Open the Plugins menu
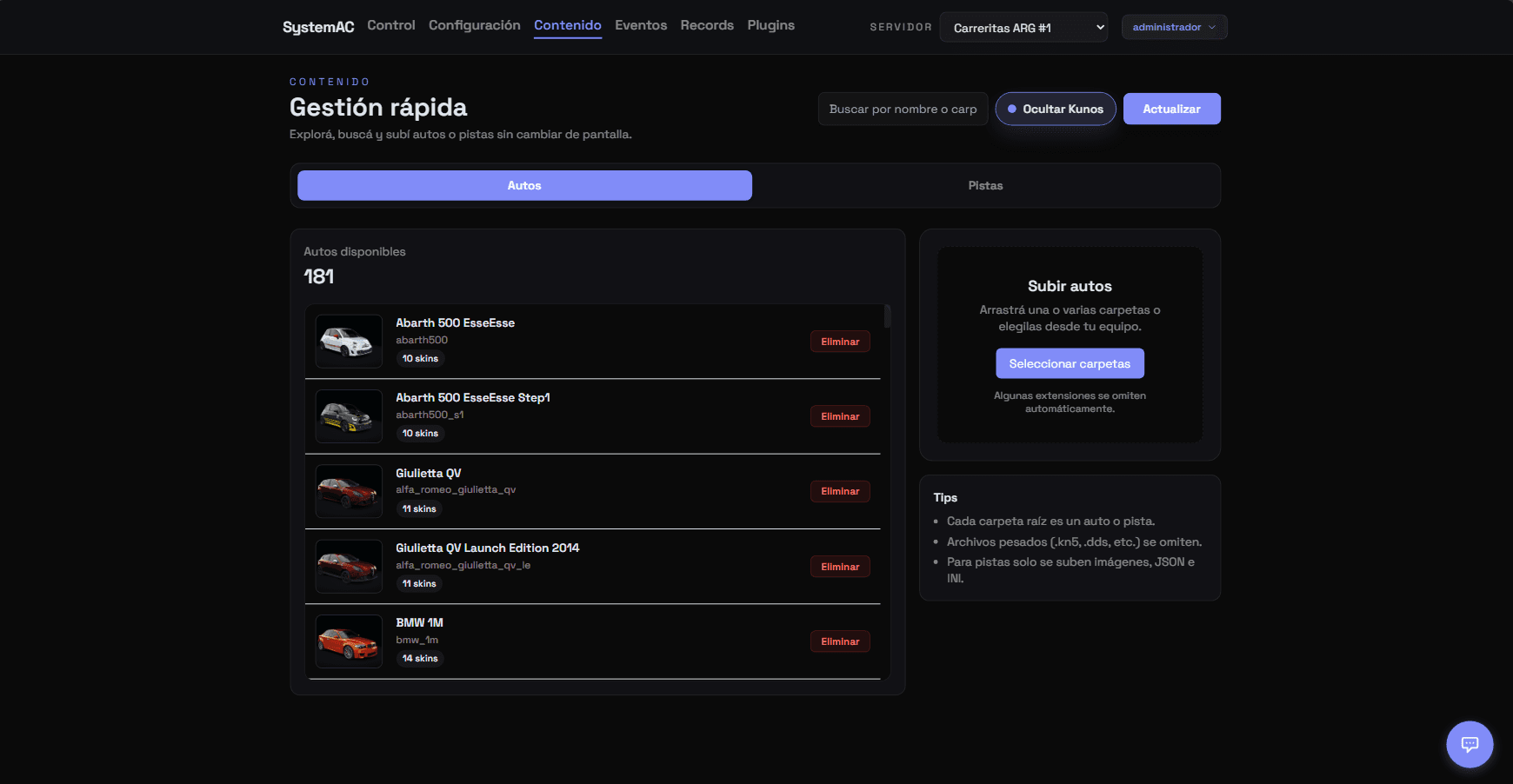 click(x=771, y=25)
